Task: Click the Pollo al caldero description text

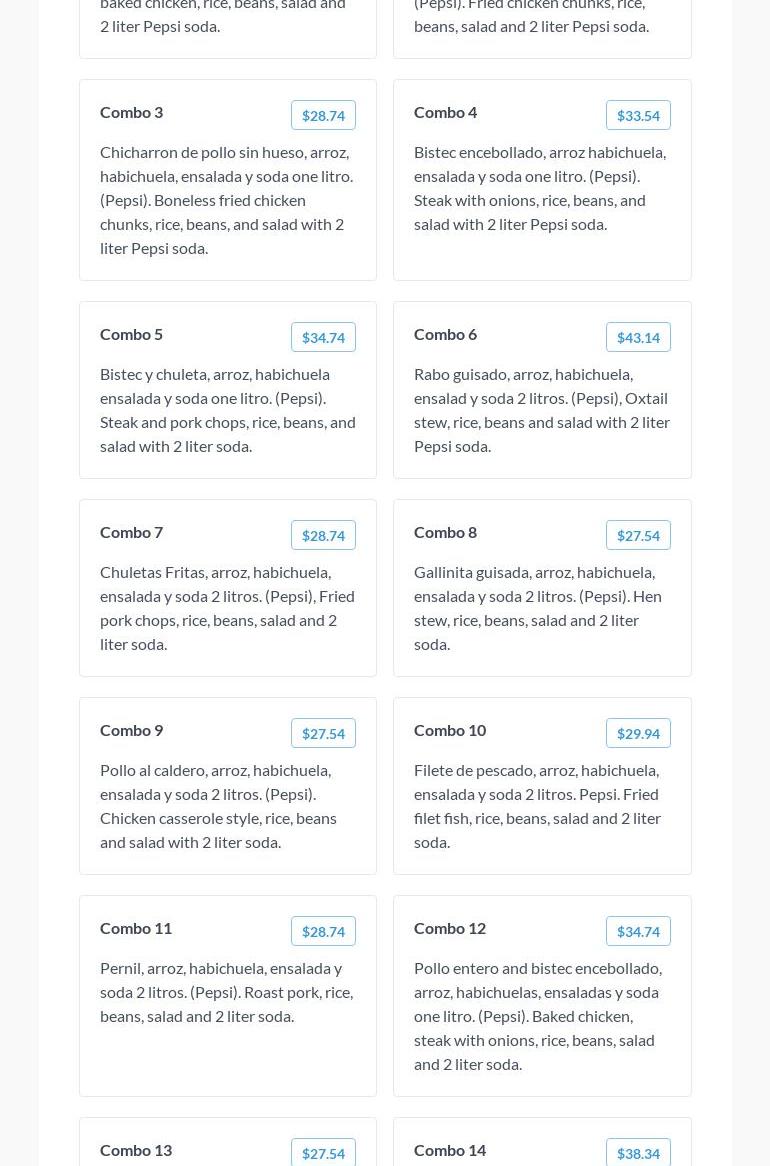Action: [x=218, y=805]
